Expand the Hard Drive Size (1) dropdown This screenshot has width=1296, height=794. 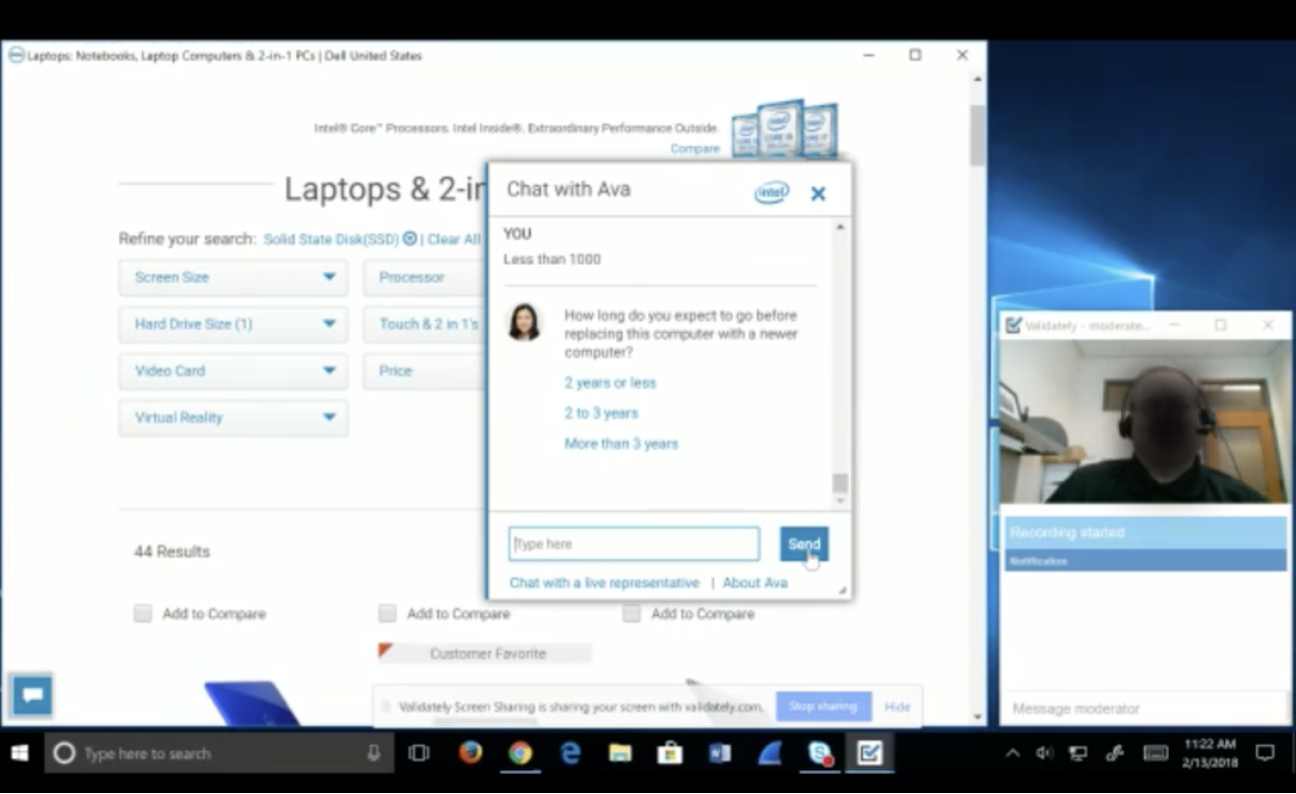point(233,324)
